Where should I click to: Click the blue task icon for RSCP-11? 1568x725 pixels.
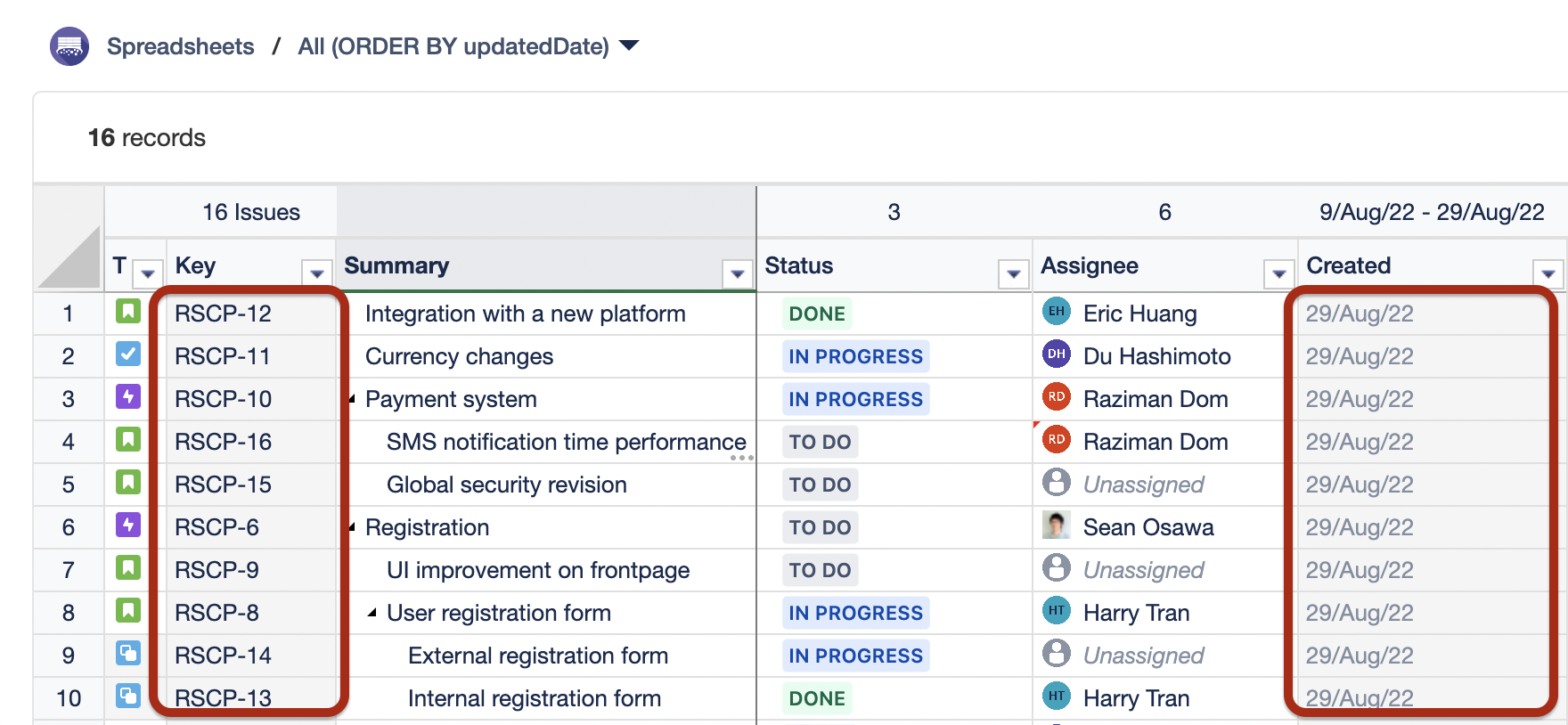(x=128, y=354)
